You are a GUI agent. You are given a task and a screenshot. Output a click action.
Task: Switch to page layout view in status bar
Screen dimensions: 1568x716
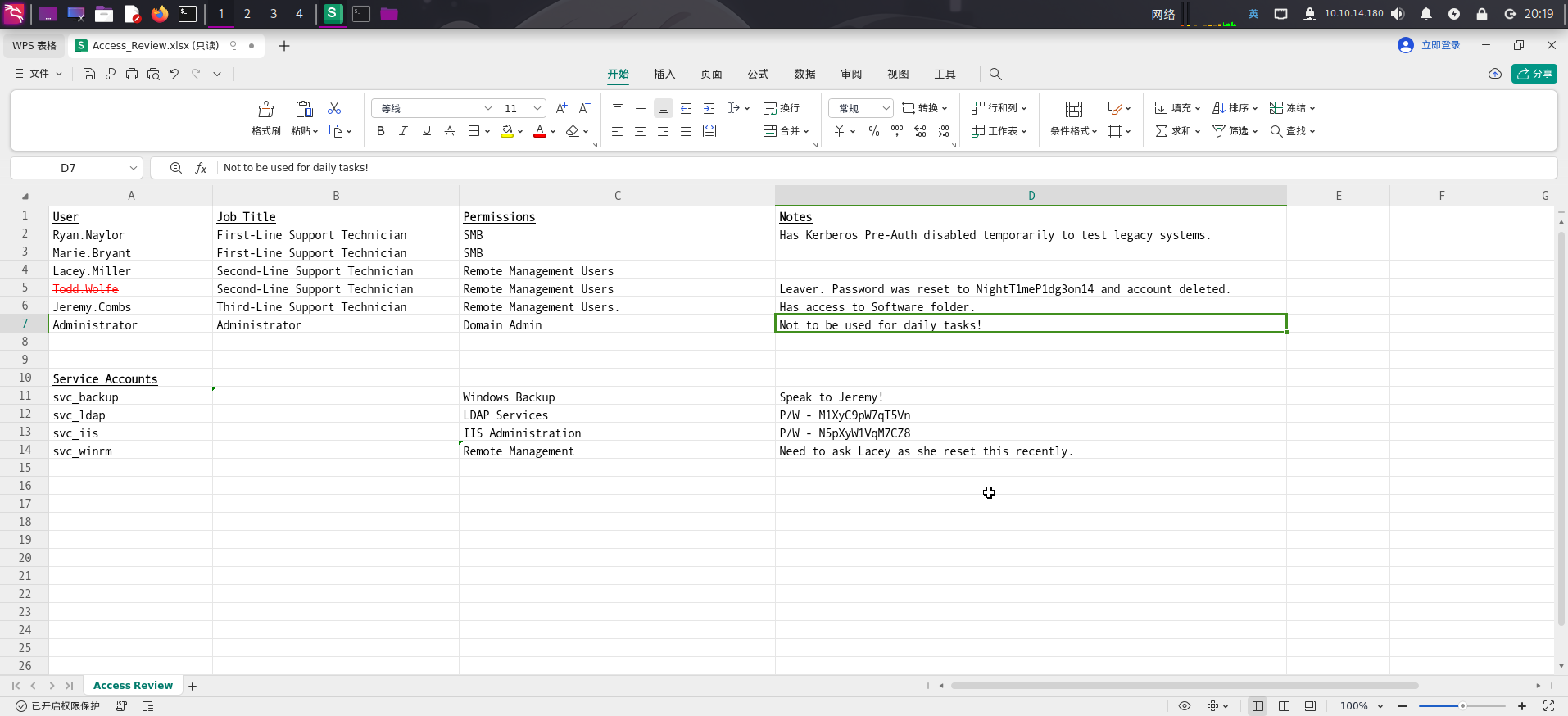pos(1285,706)
